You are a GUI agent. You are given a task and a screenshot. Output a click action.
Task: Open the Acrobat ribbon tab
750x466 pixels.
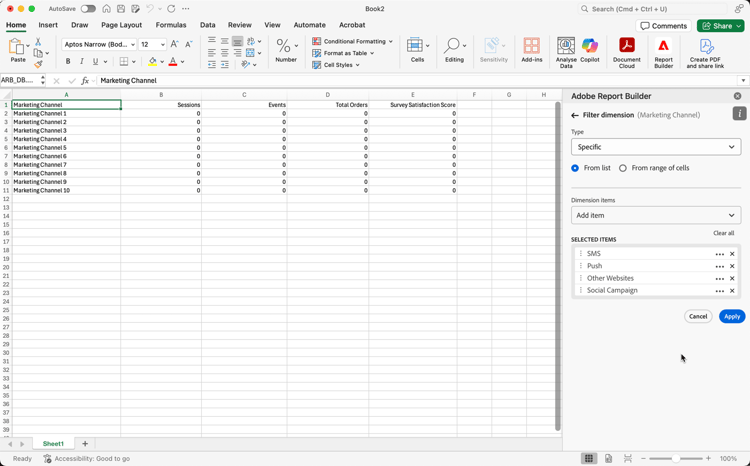point(352,25)
